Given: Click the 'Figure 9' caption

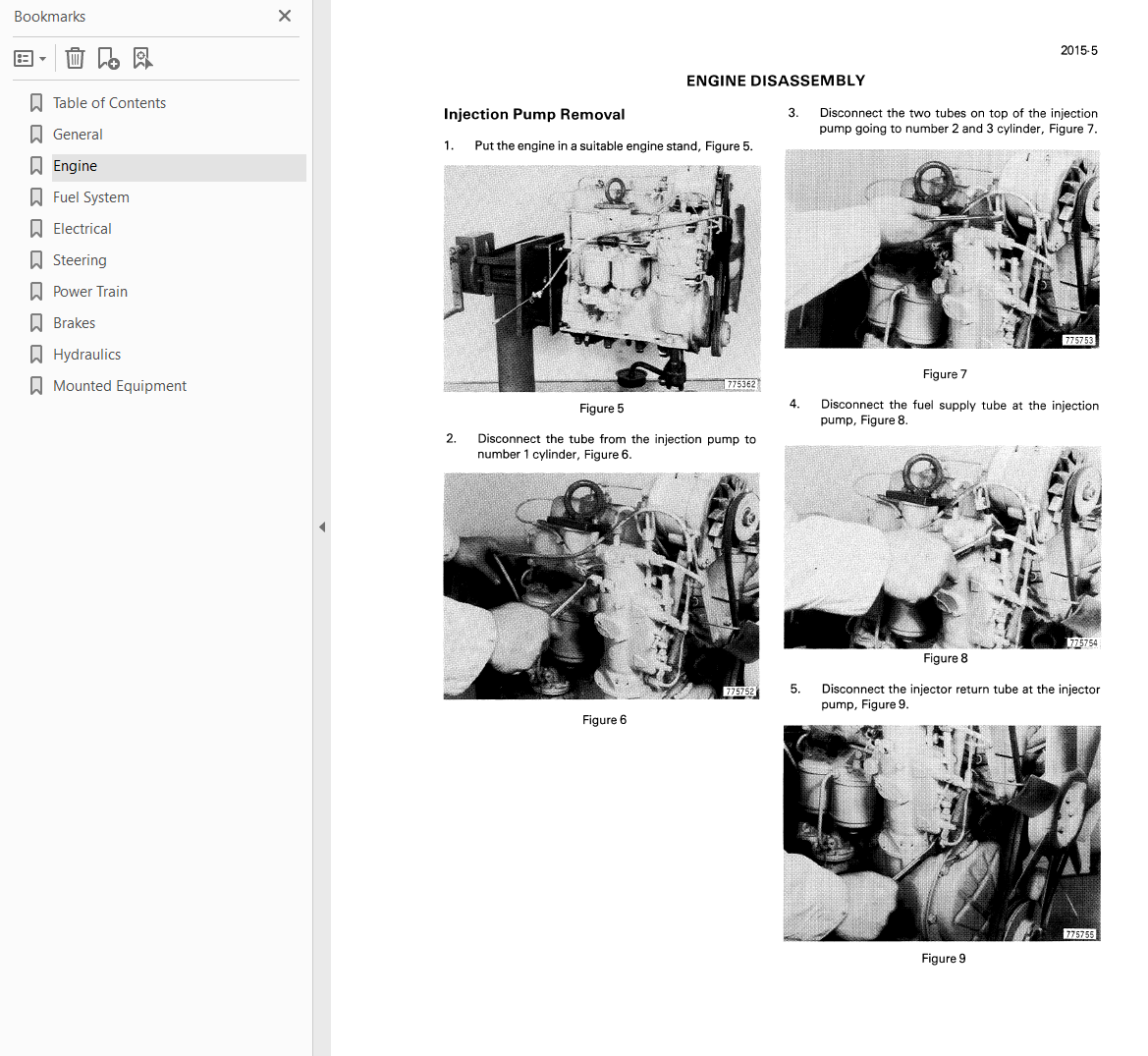Looking at the screenshot, I should 943,959.
